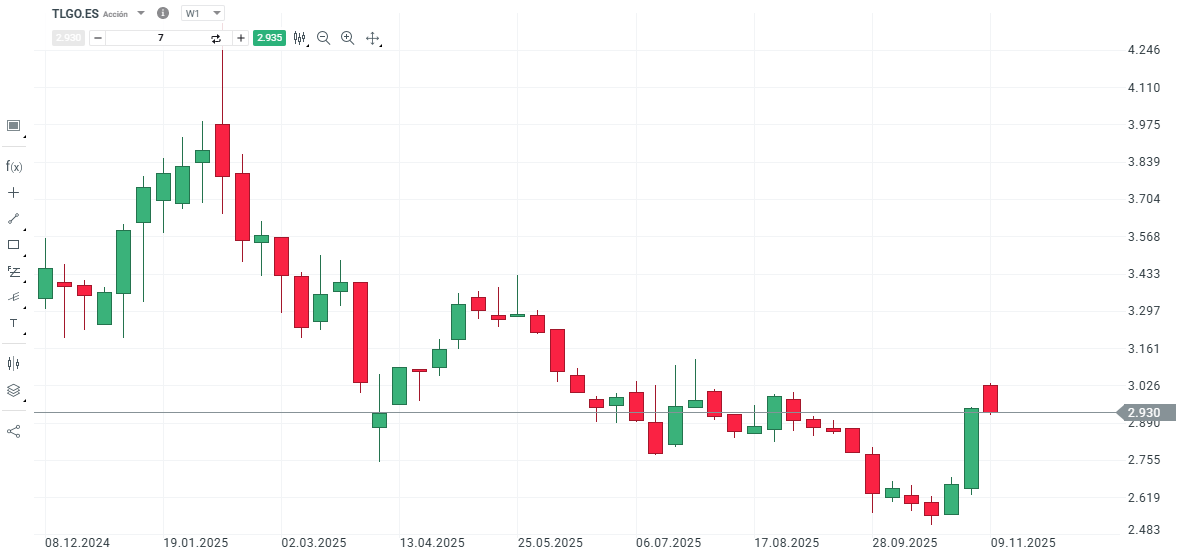Select the rectangle shape tool

pyautogui.click(x=14, y=244)
